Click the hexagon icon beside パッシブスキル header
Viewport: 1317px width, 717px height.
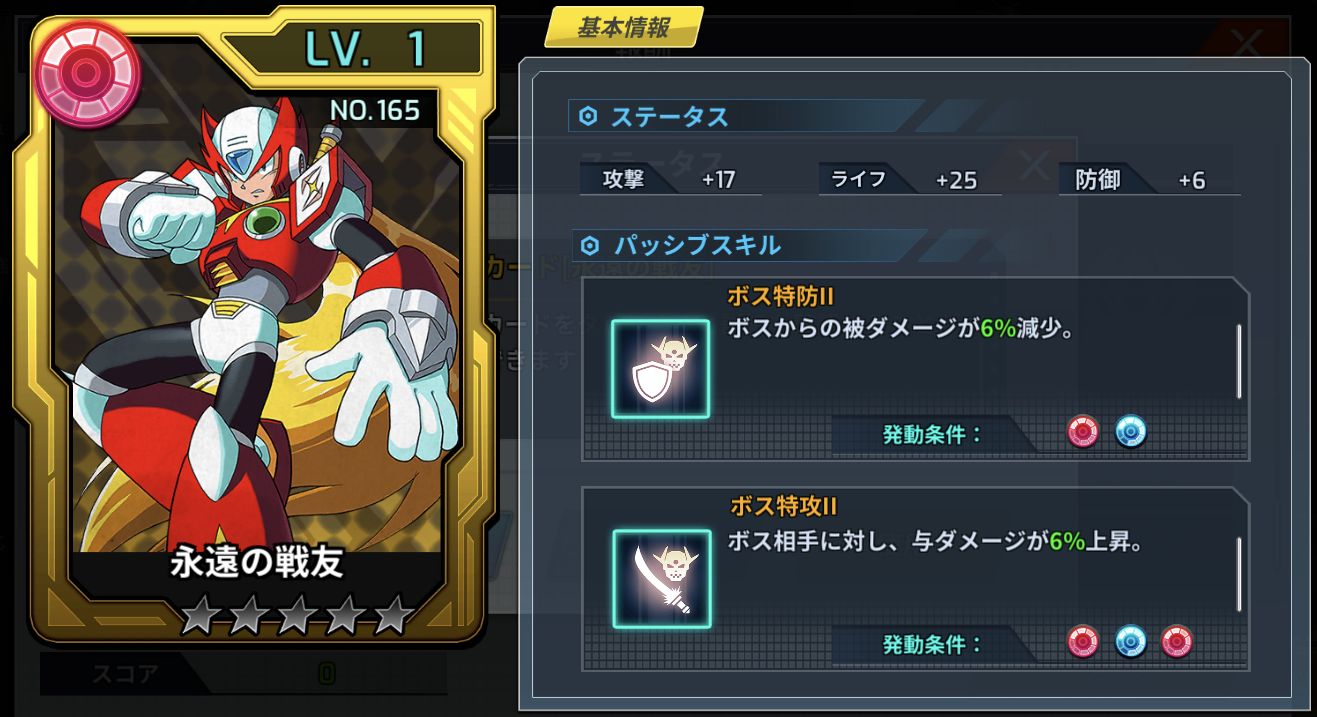coord(589,245)
